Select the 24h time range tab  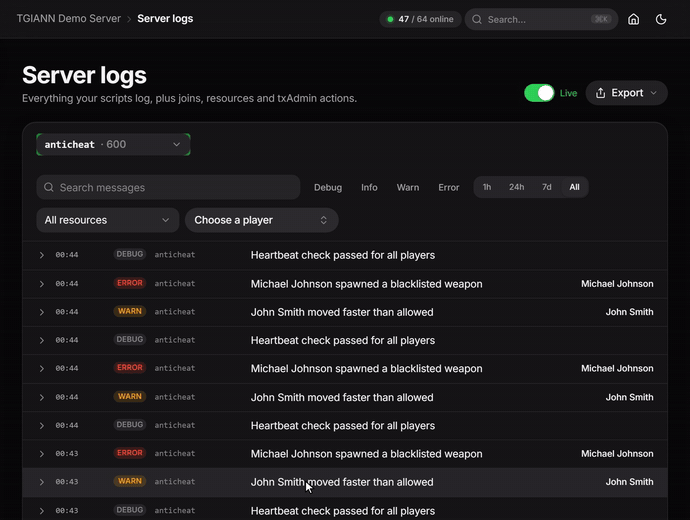[x=516, y=187]
